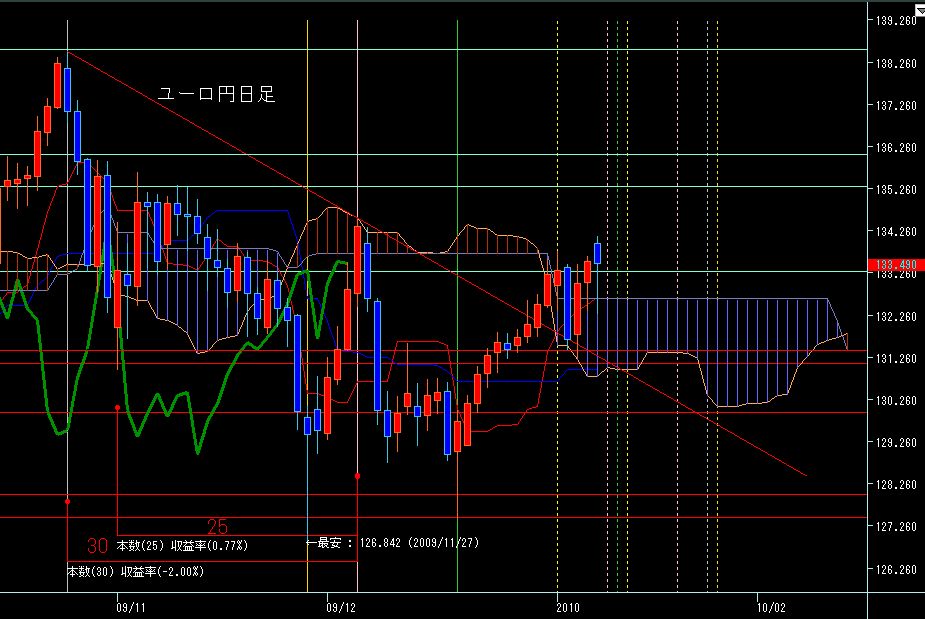The height and width of the screenshot is (619, 925).
Task: Select the red dot marker above the 30 bracket
Action: pyautogui.click(x=67, y=502)
